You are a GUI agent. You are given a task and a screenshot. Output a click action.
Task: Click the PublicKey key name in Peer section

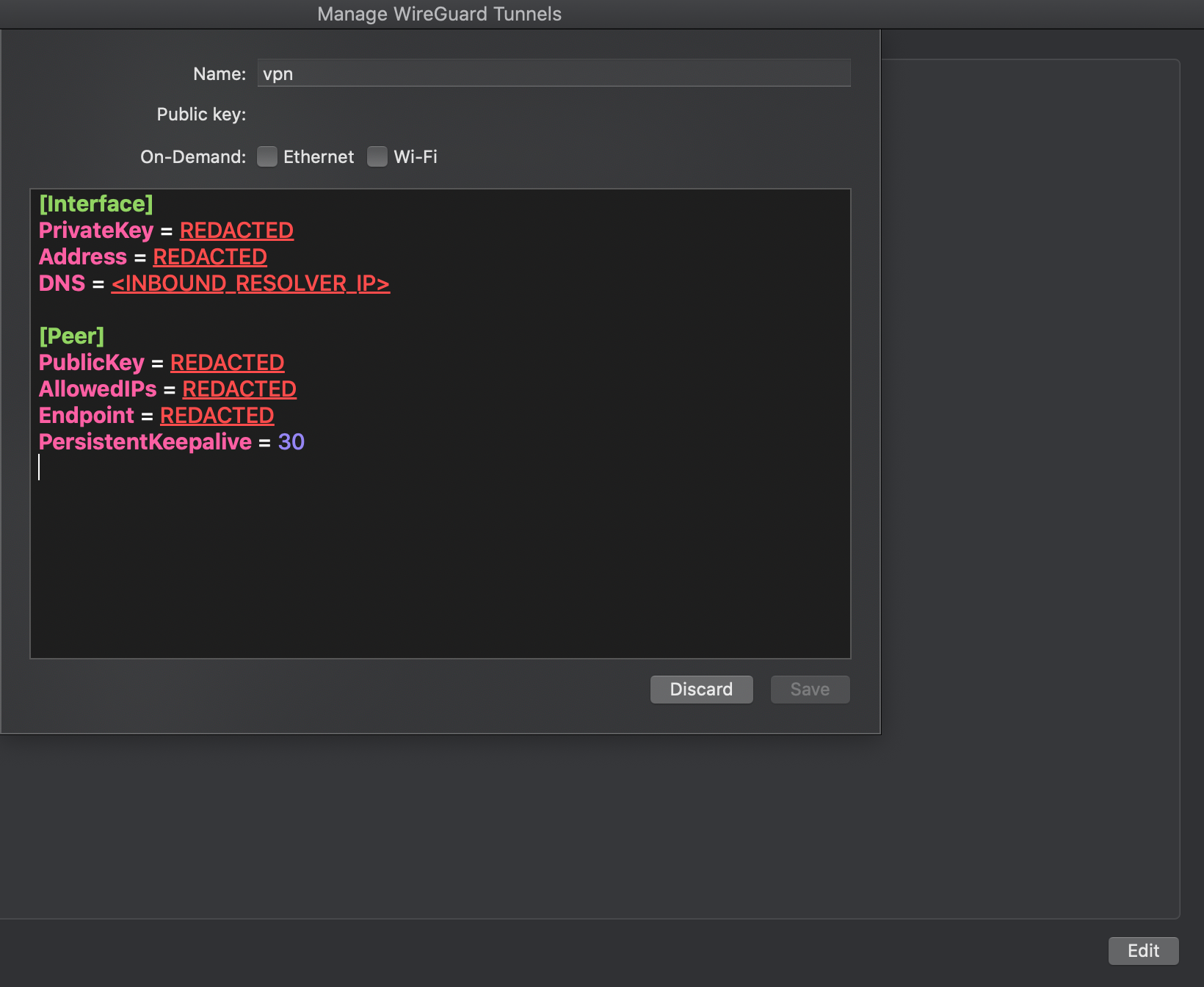92,363
